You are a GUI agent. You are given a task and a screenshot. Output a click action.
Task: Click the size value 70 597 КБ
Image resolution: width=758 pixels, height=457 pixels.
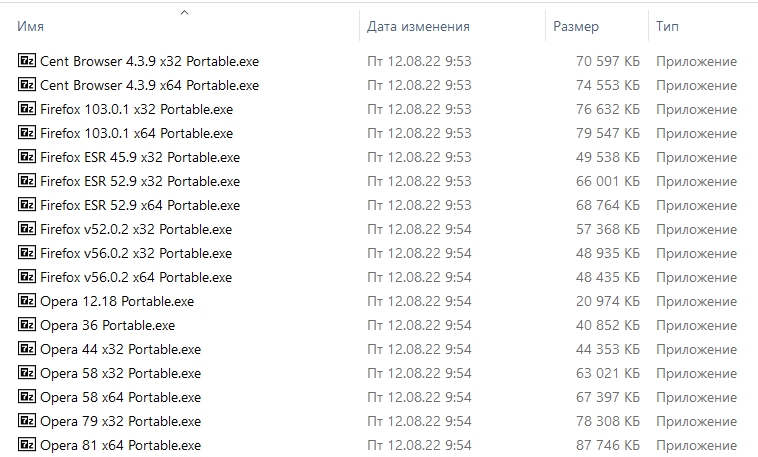tap(608, 61)
